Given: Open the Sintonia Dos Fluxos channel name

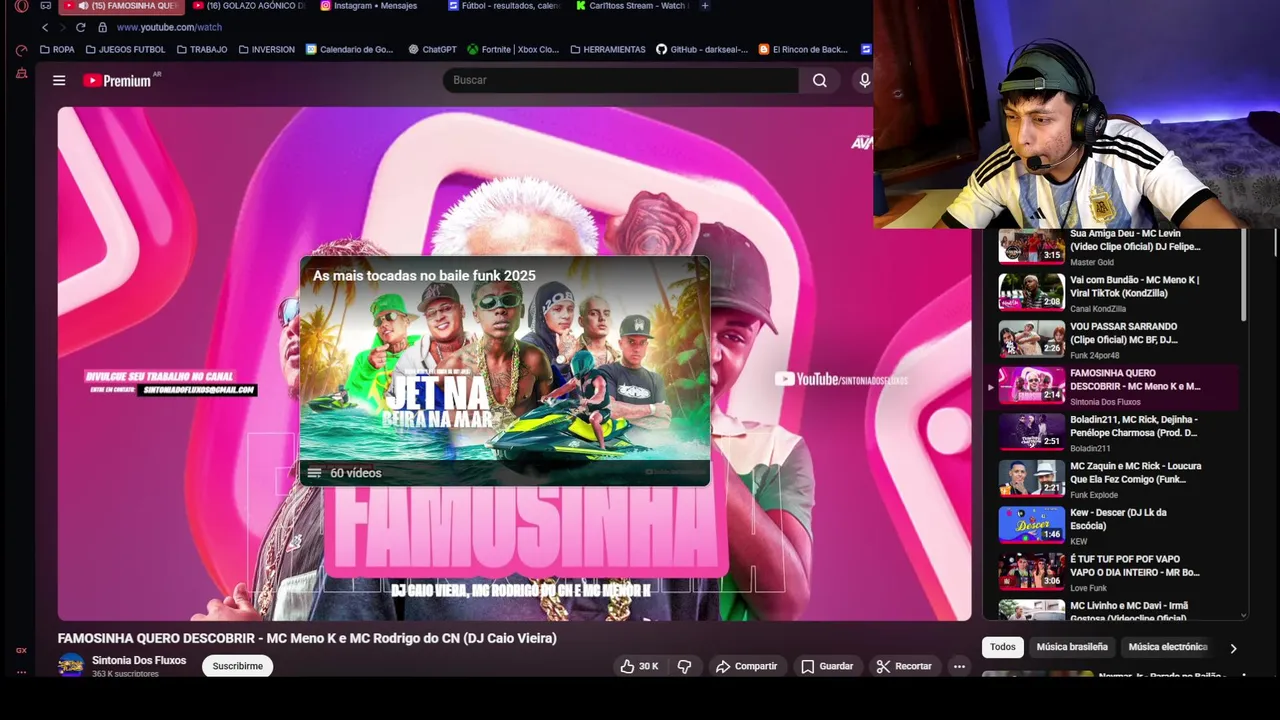Looking at the screenshot, I should pos(139,660).
